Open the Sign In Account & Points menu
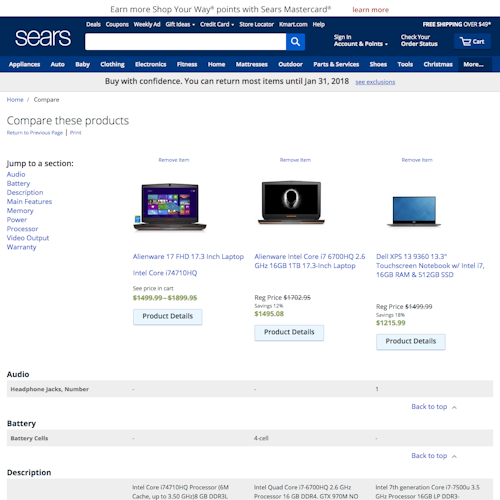The width and height of the screenshot is (500, 500). 361,40
